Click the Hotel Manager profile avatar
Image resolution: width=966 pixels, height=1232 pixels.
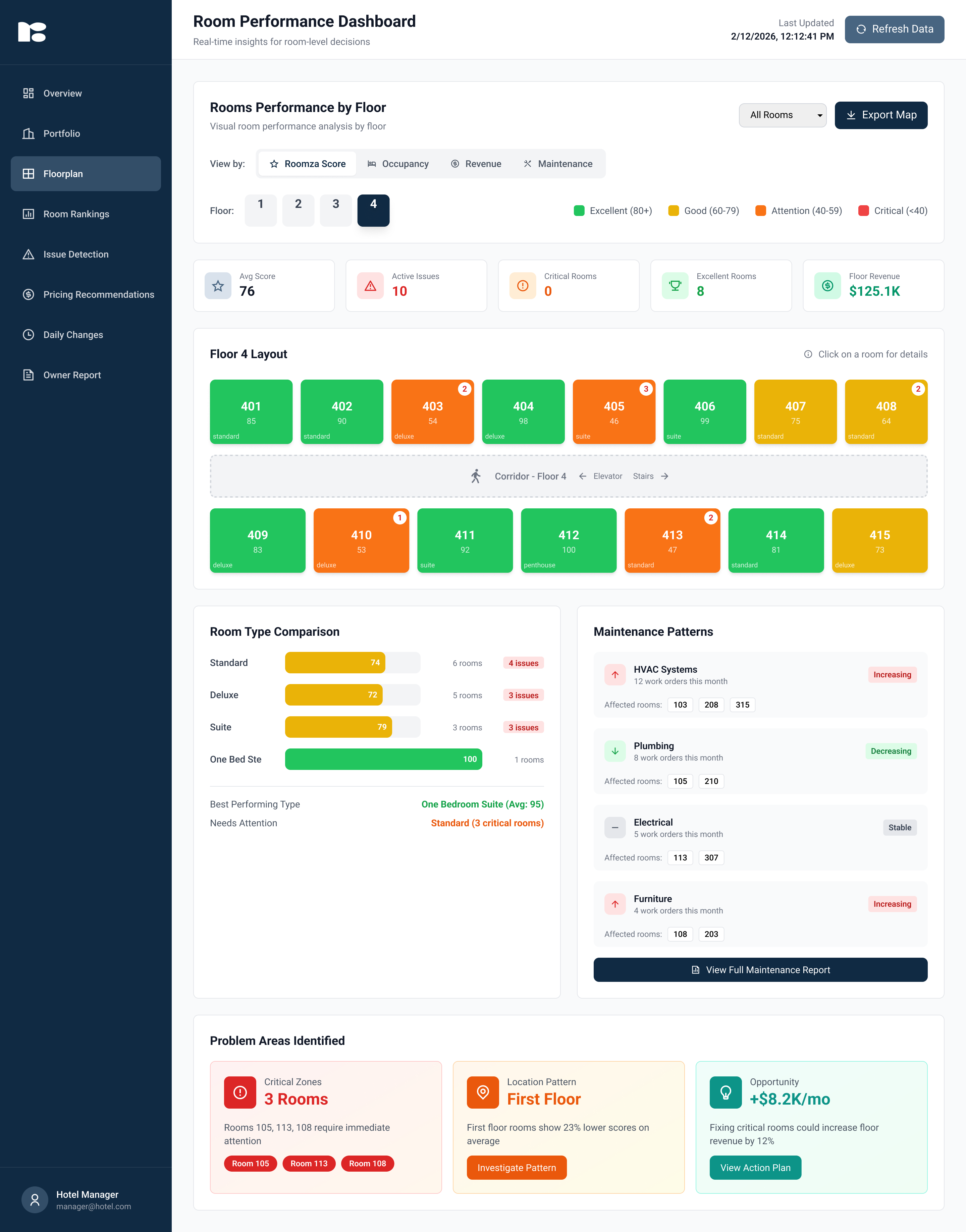pyautogui.click(x=35, y=1199)
